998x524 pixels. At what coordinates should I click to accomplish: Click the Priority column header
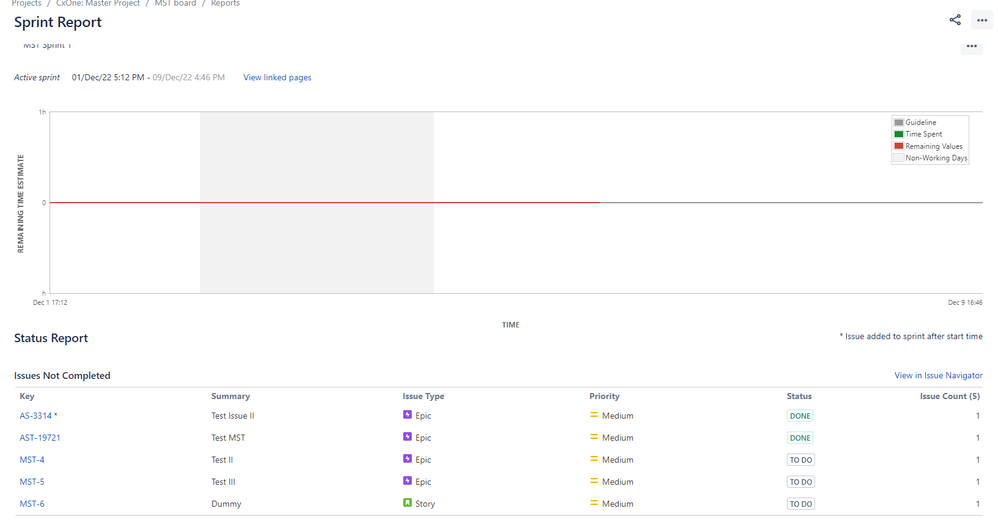coord(604,396)
